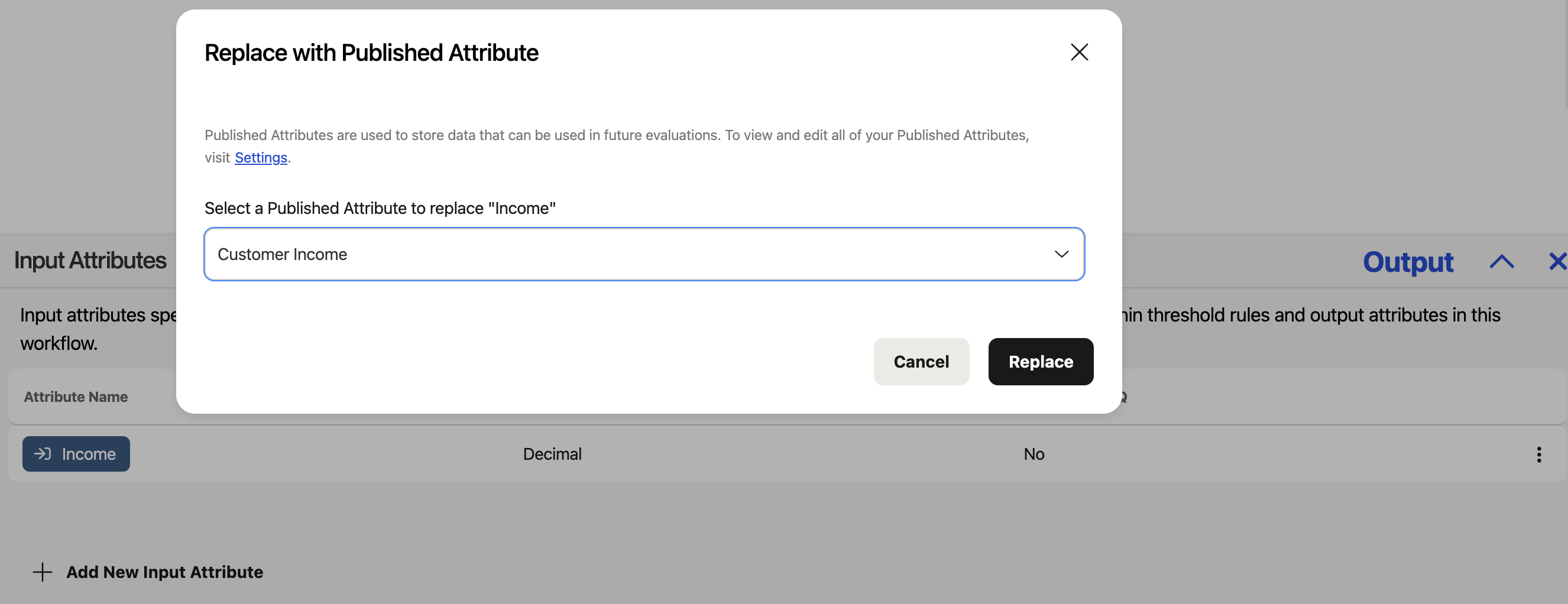Screen dimensions: 1568x604
Task: Confirm with the Replace button
Action: [x=1040, y=362]
